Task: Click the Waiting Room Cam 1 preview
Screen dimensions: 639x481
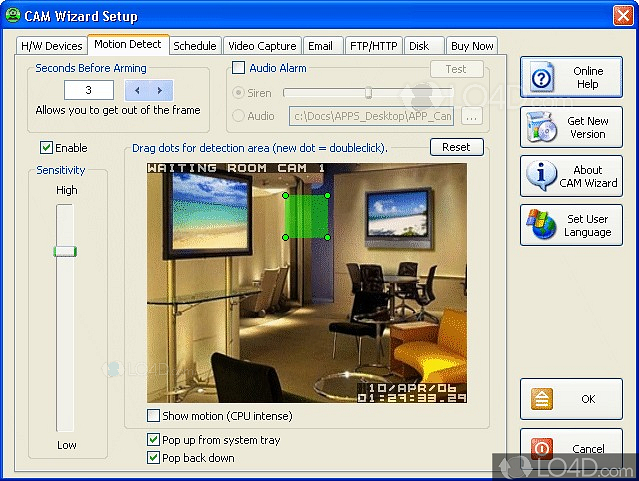Action: pos(307,283)
